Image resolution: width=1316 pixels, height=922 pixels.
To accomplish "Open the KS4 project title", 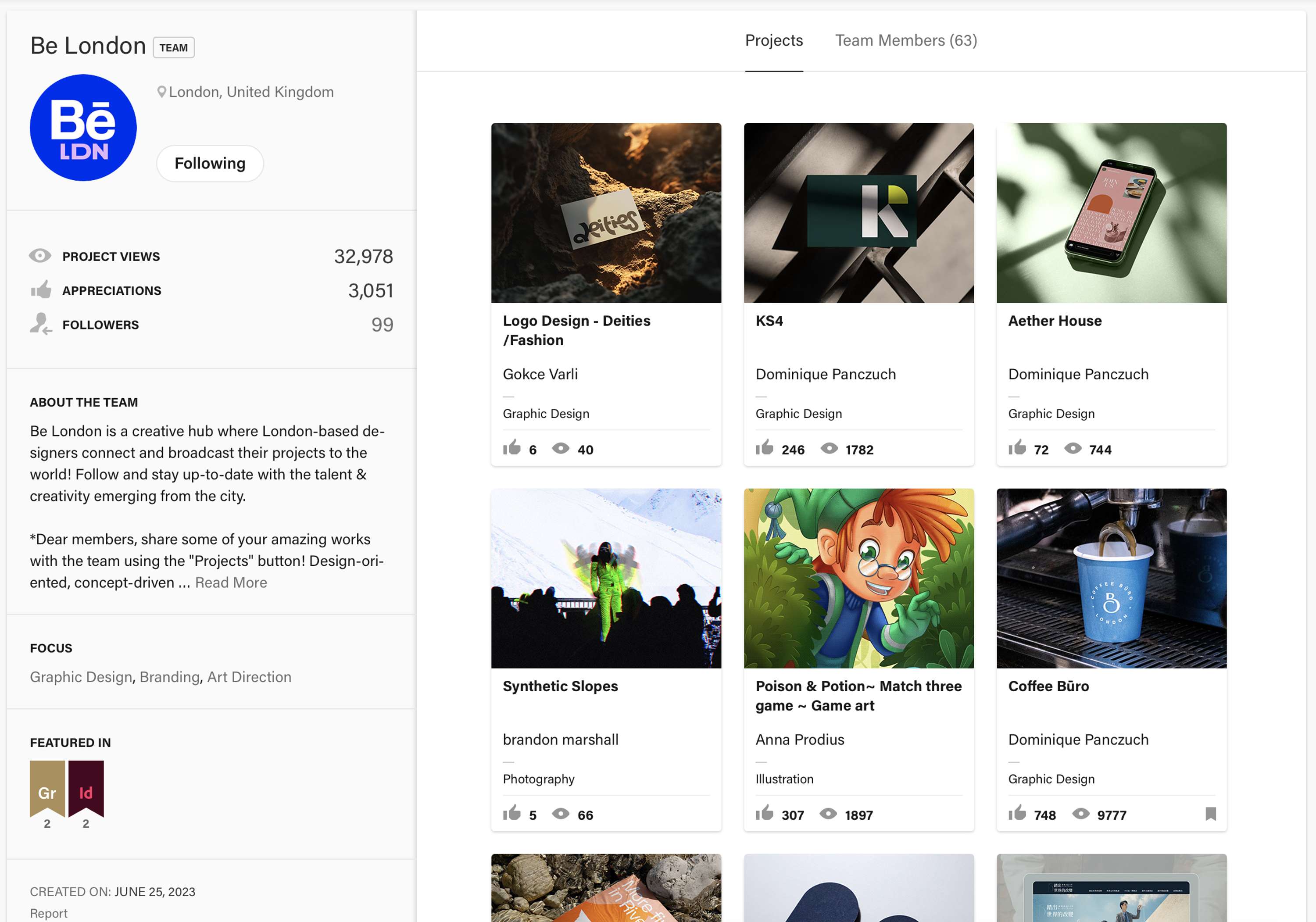I will click(769, 321).
